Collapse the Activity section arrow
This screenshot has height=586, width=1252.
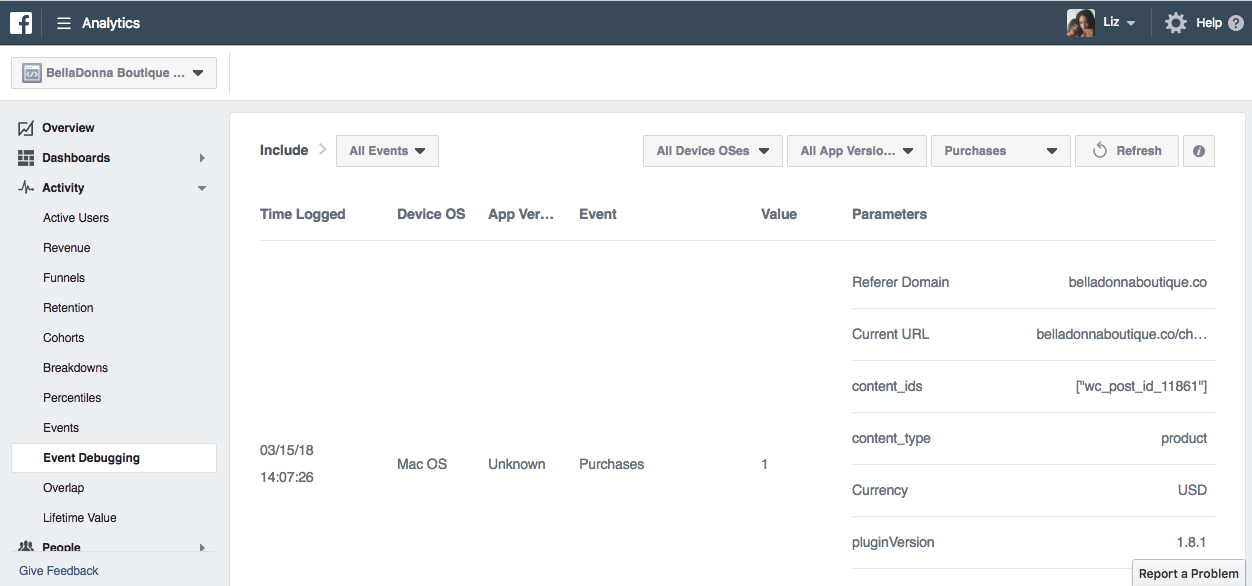tap(202, 188)
